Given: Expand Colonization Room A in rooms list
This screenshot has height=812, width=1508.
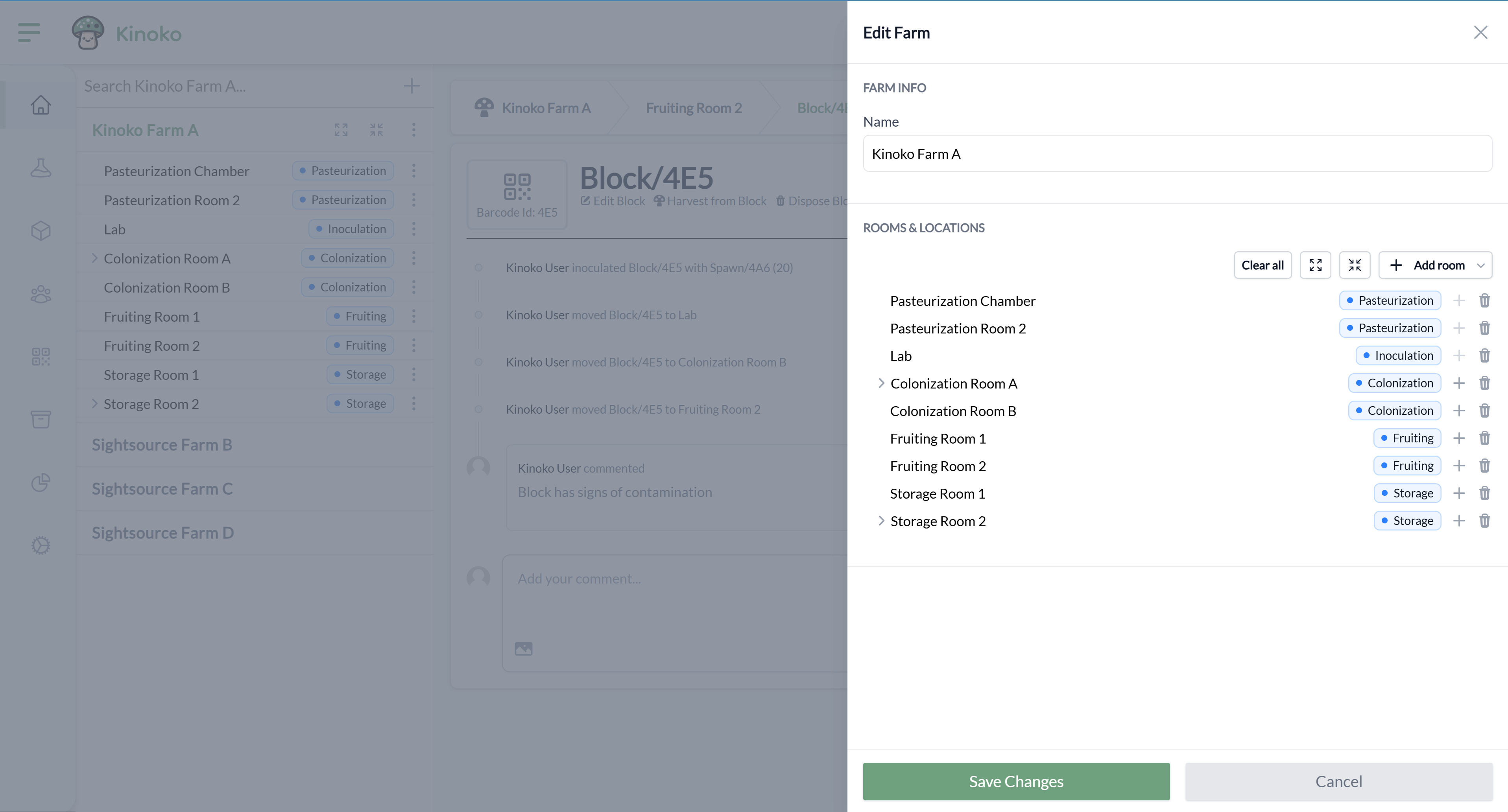Looking at the screenshot, I should coord(880,383).
